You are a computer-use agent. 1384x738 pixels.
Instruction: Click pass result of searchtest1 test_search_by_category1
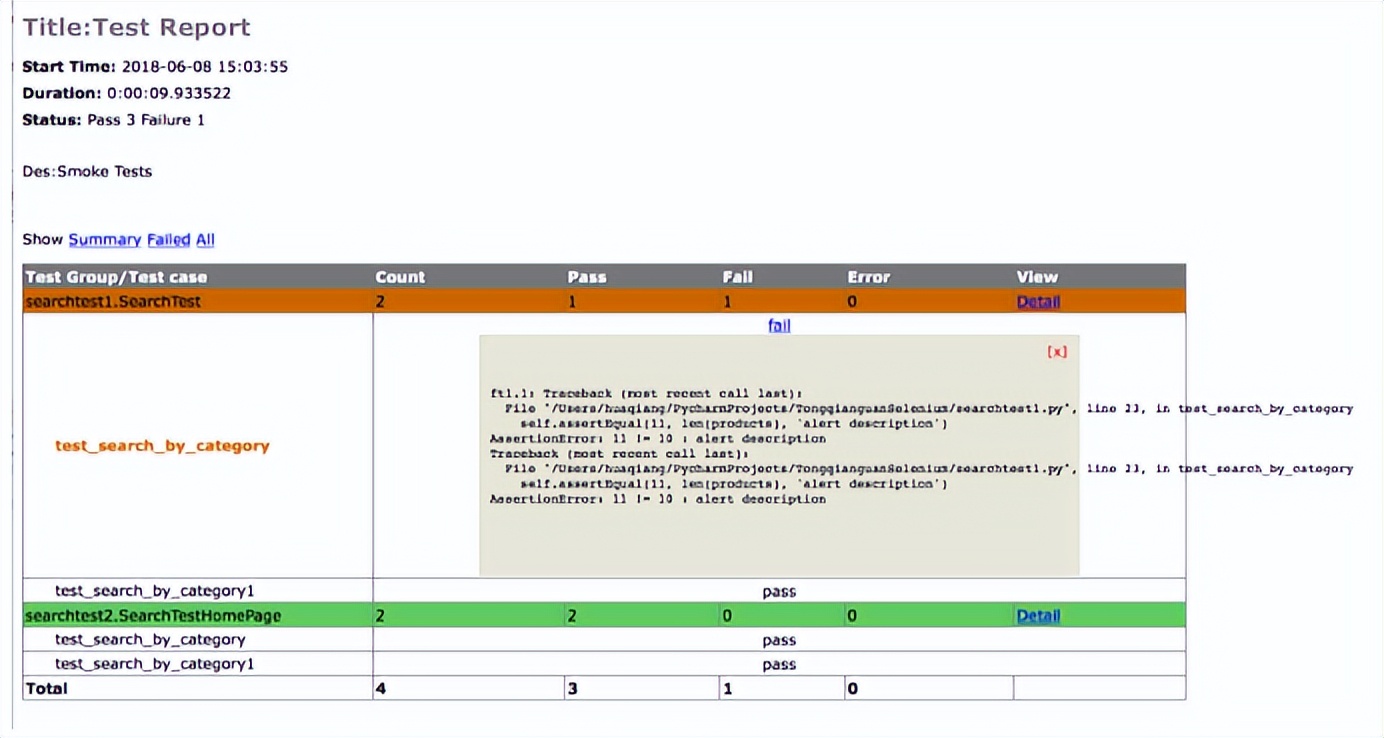(779, 591)
